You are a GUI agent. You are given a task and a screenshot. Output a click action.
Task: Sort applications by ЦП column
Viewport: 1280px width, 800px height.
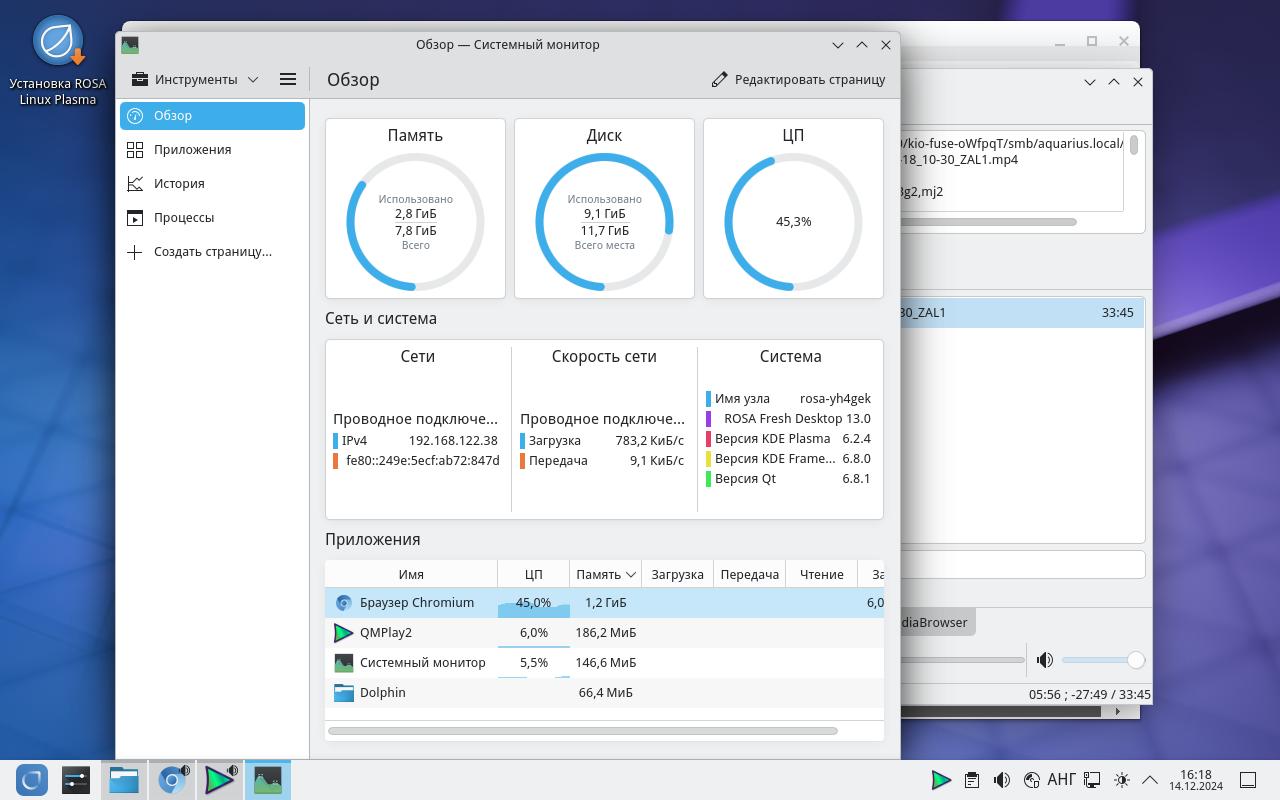pos(533,574)
